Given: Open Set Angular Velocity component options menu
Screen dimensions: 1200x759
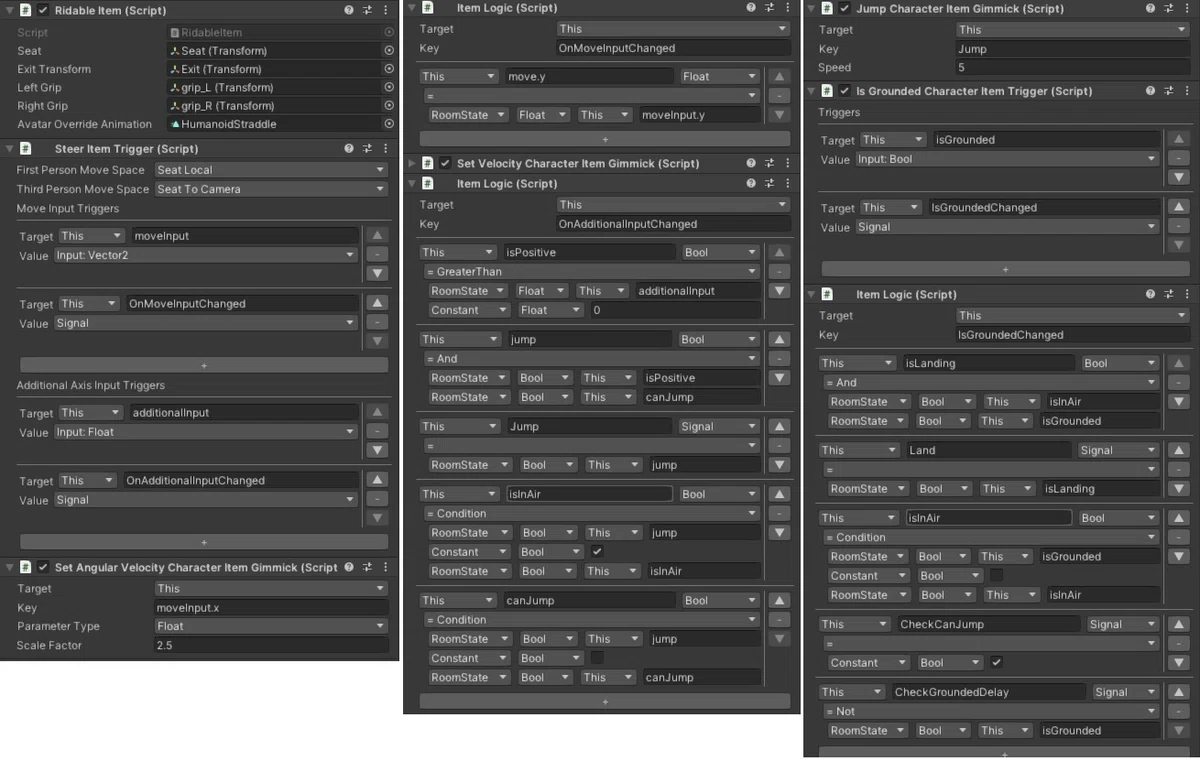Looking at the screenshot, I should [387, 567].
